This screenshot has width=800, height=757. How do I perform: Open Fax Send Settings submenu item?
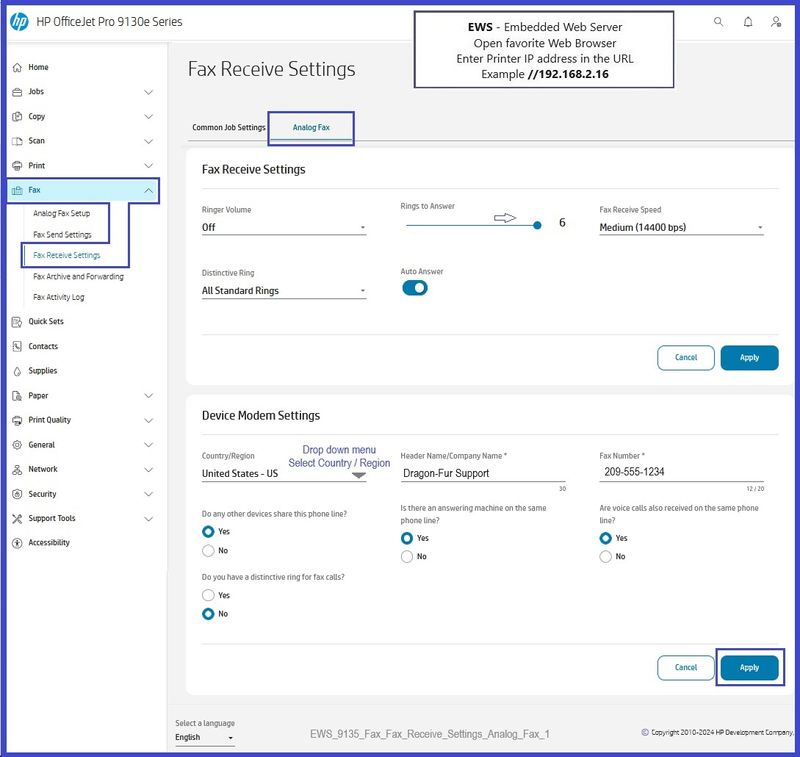pos(62,235)
